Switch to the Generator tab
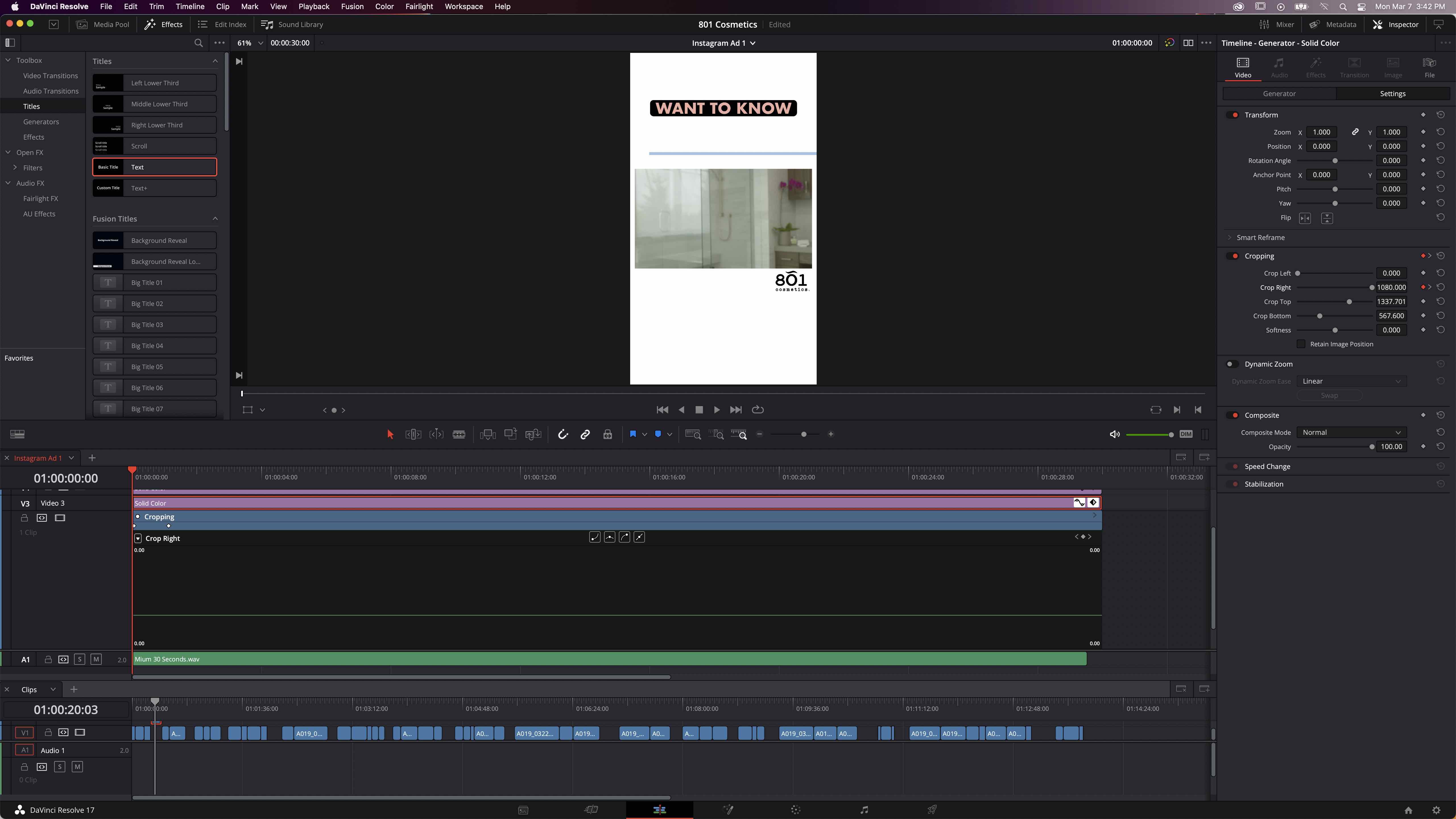1456x819 pixels. tap(1279, 94)
